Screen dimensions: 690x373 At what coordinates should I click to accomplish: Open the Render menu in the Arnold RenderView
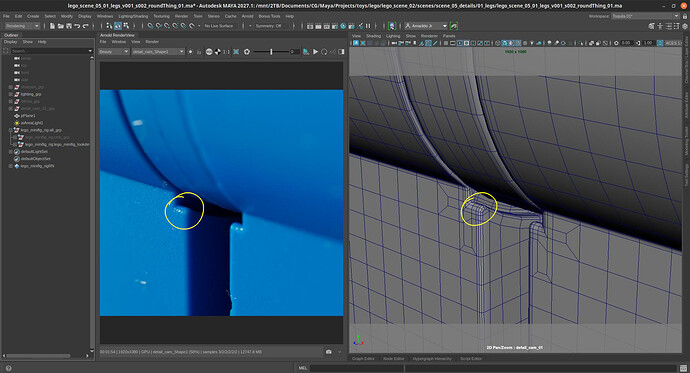pos(152,42)
